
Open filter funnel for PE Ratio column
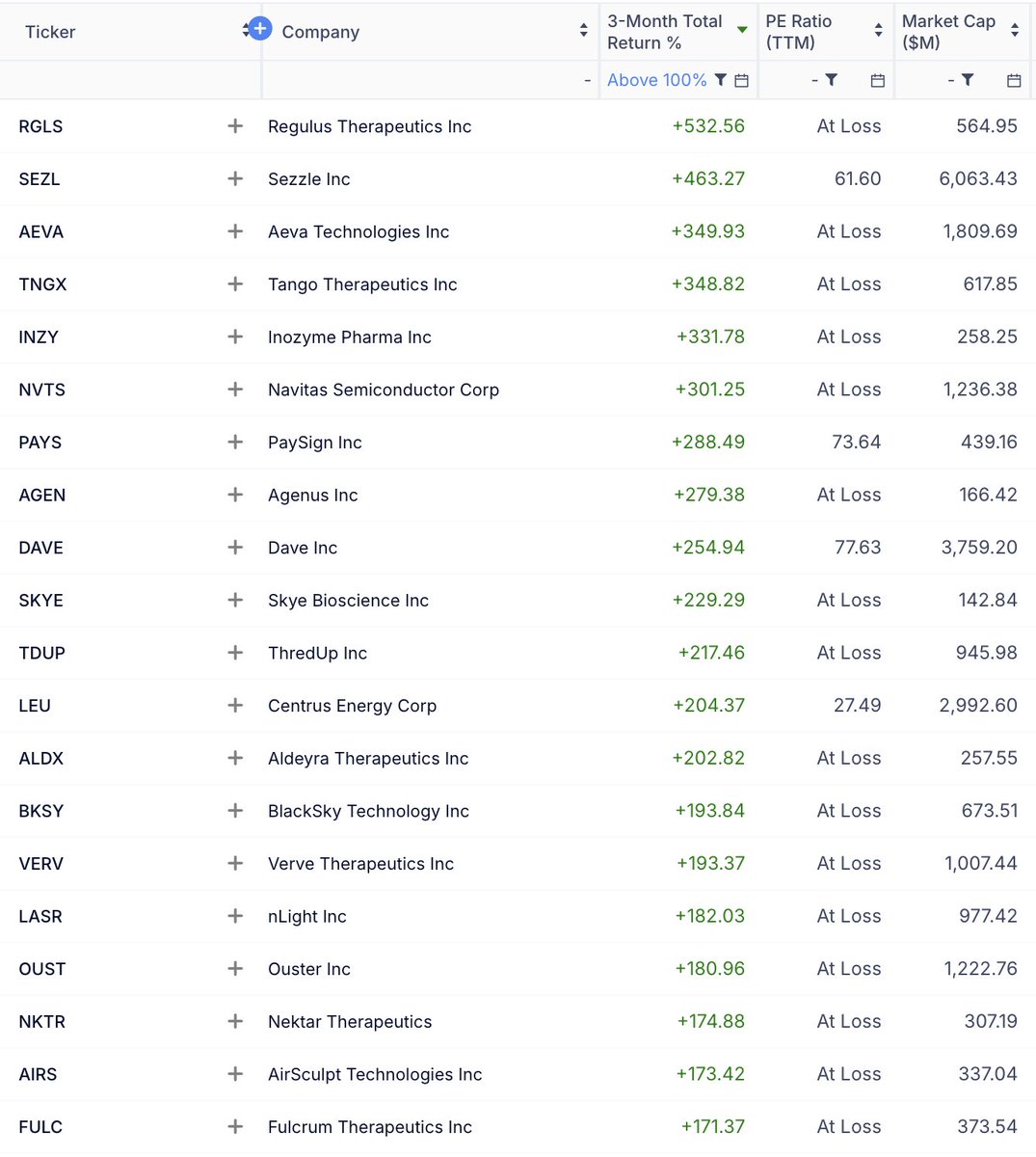[x=832, y=80]
